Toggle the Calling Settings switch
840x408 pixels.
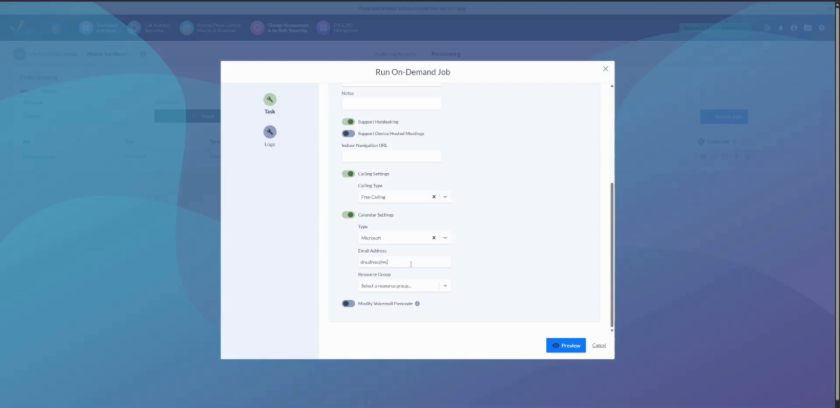coord(348,174)
